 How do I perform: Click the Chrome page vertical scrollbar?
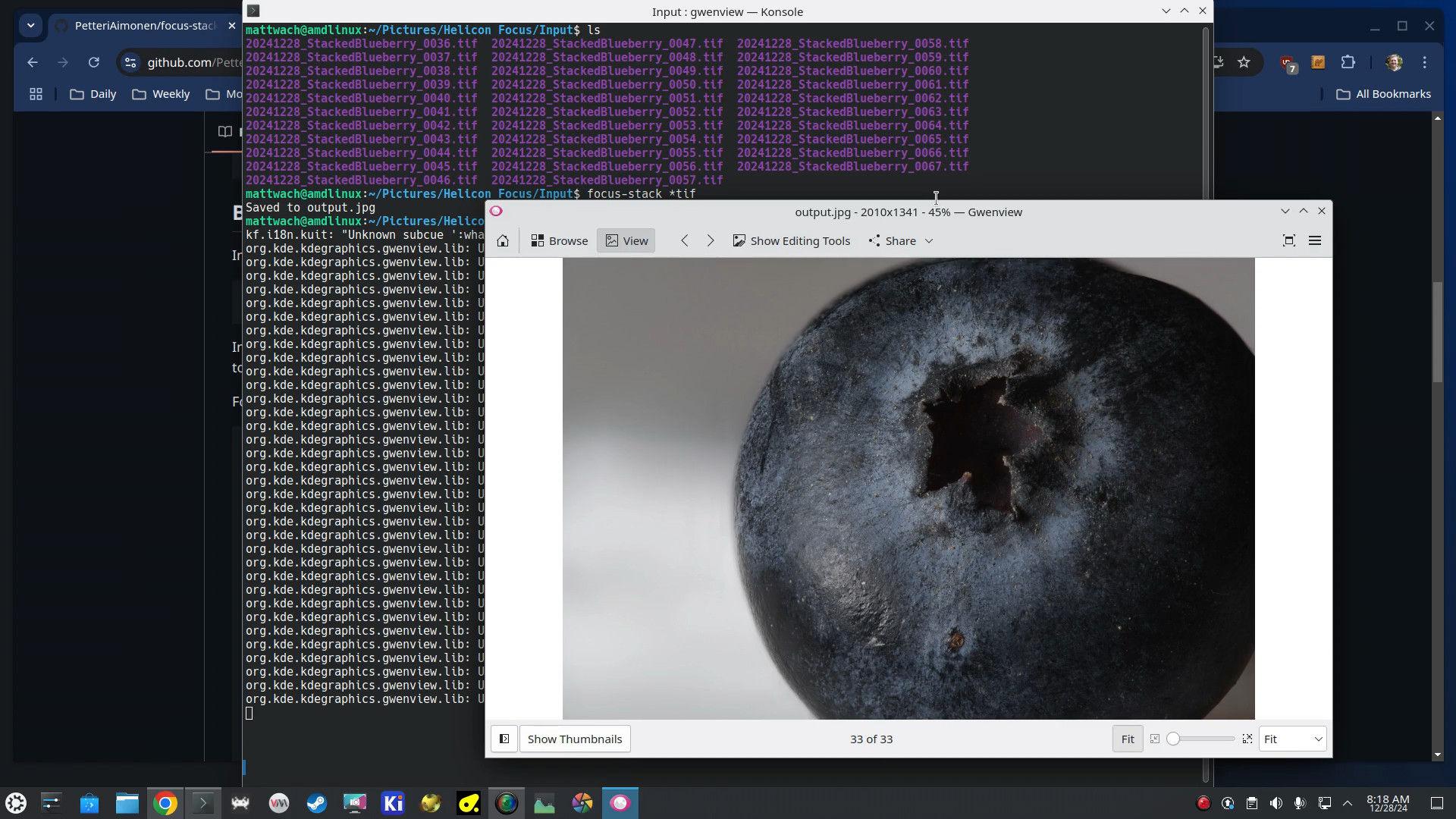(x=1437, y=334)
